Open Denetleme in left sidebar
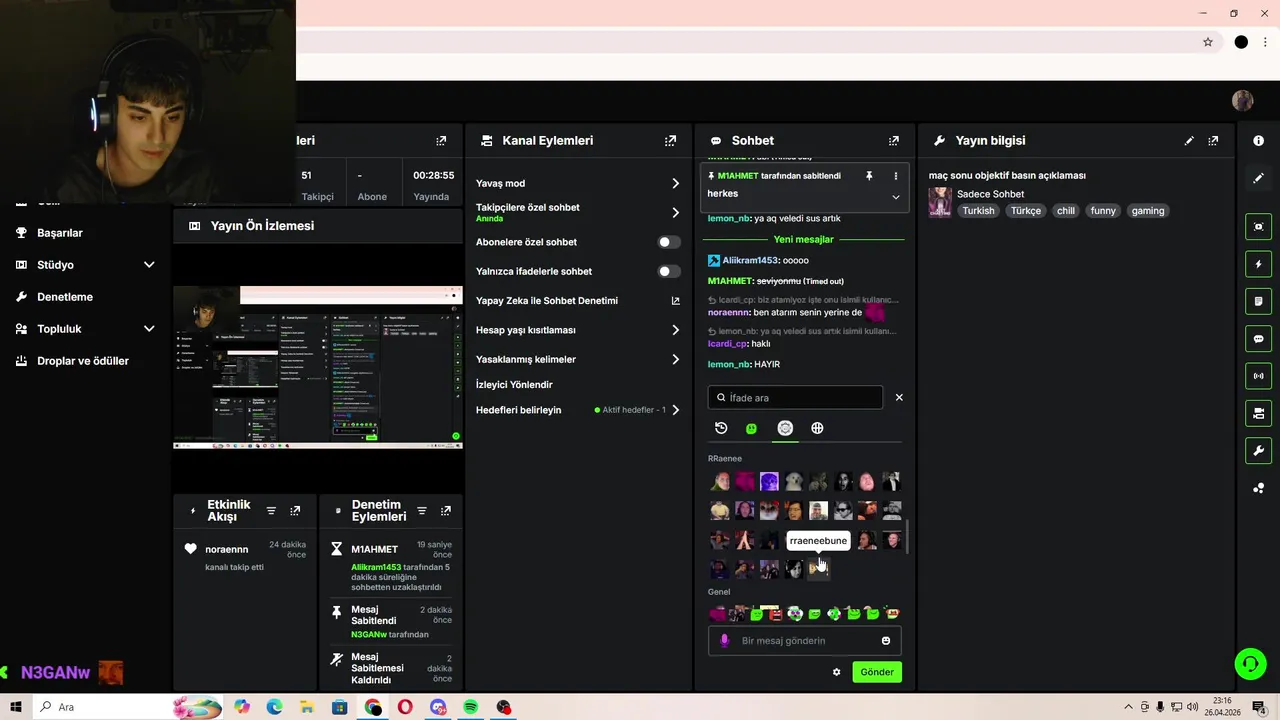 pyautogui.click(x=65, y=297)
